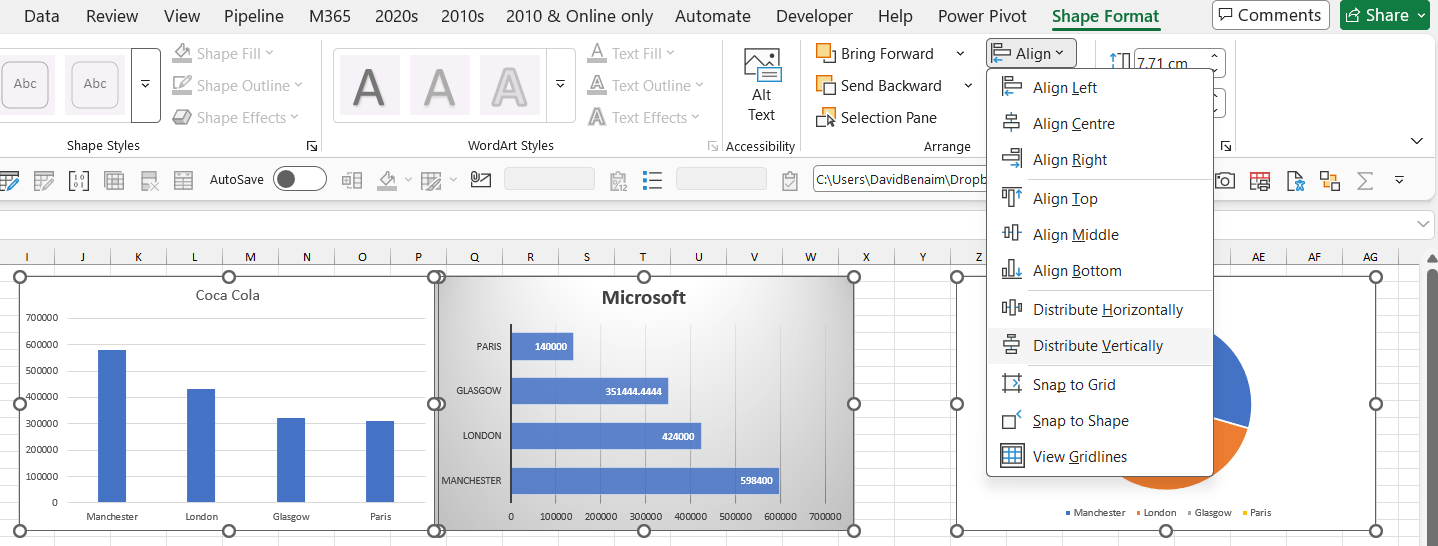Click the camera icon in Quick Access Toolbar
This screenshot has height=546, width=1438.
(1225, 180)
